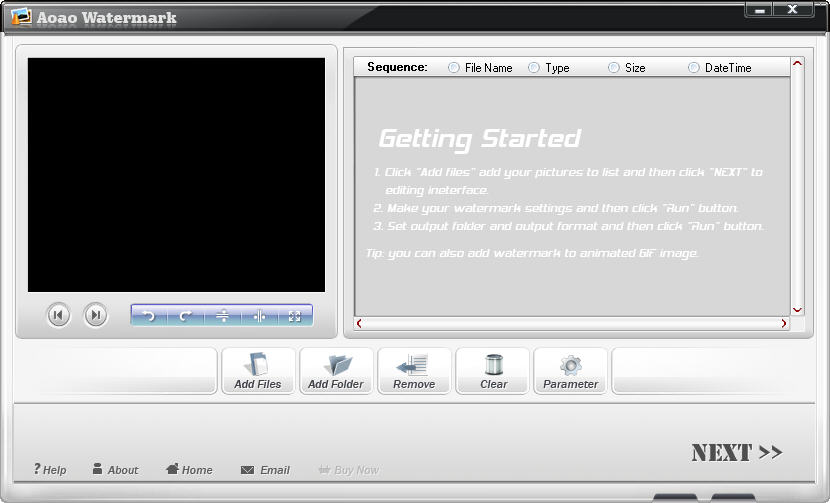Viewport: 830px width, 503px height.
Task: Click file list scroll right arrow
Action: point(784,323)
